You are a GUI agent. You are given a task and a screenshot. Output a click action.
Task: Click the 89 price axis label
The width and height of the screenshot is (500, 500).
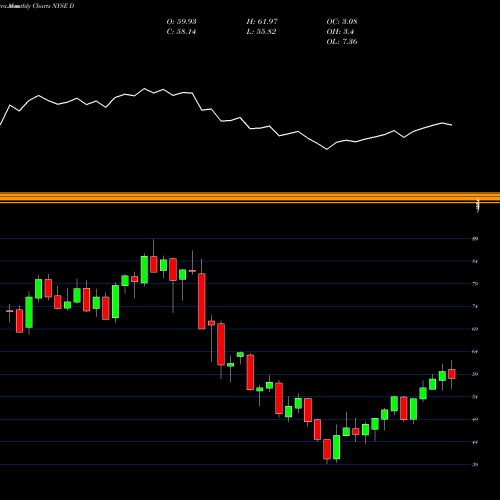tap(475, 239)
